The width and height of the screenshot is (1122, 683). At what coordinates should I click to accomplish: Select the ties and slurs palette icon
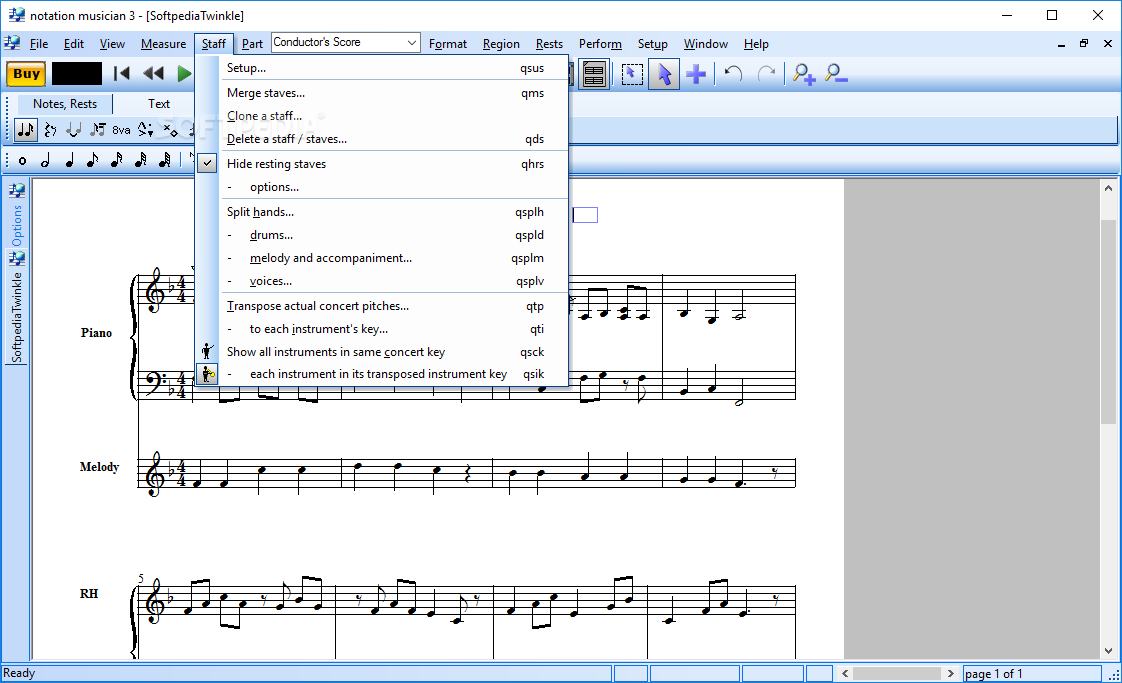74,130
